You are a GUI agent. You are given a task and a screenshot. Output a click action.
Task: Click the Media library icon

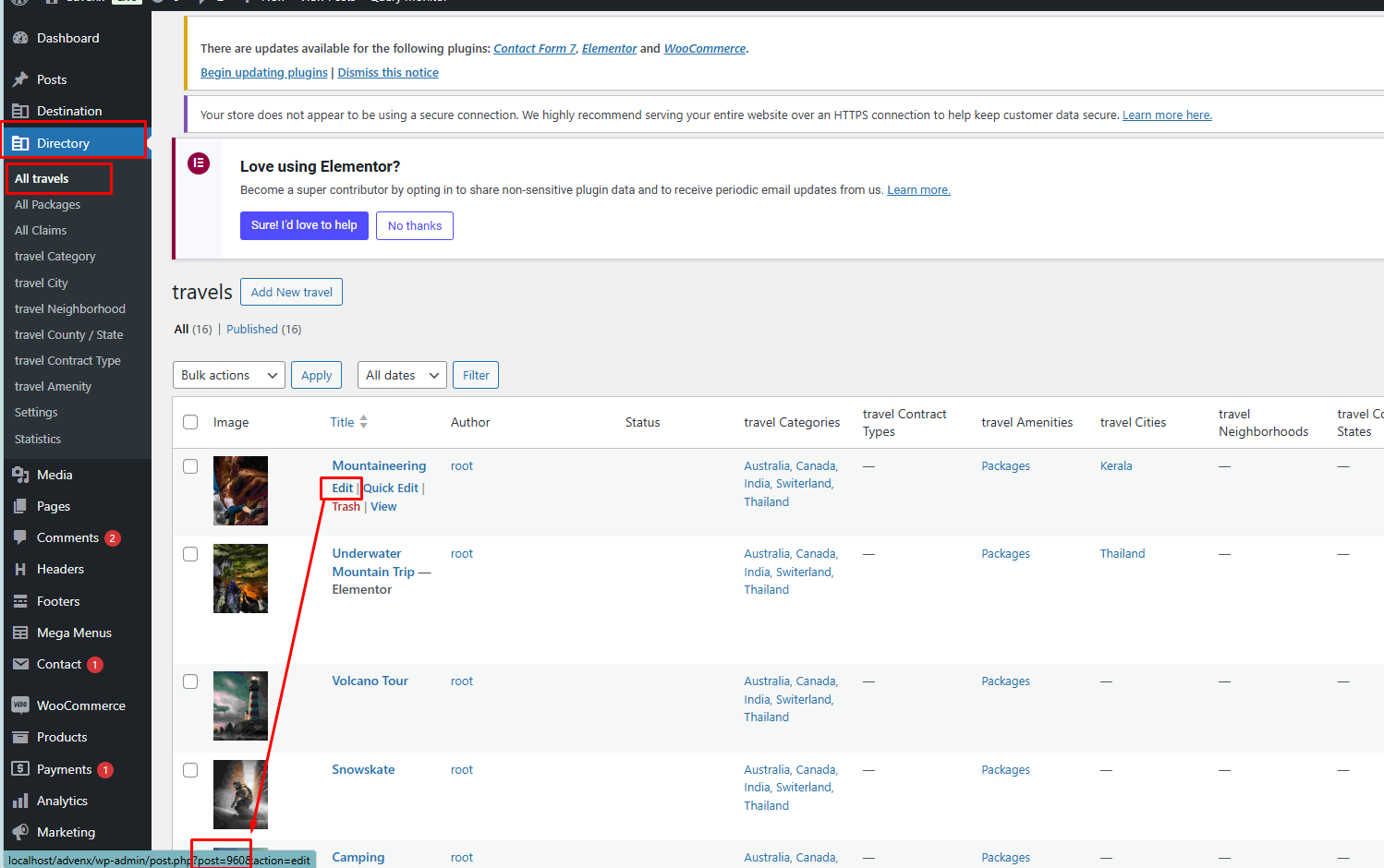point(20,475)
